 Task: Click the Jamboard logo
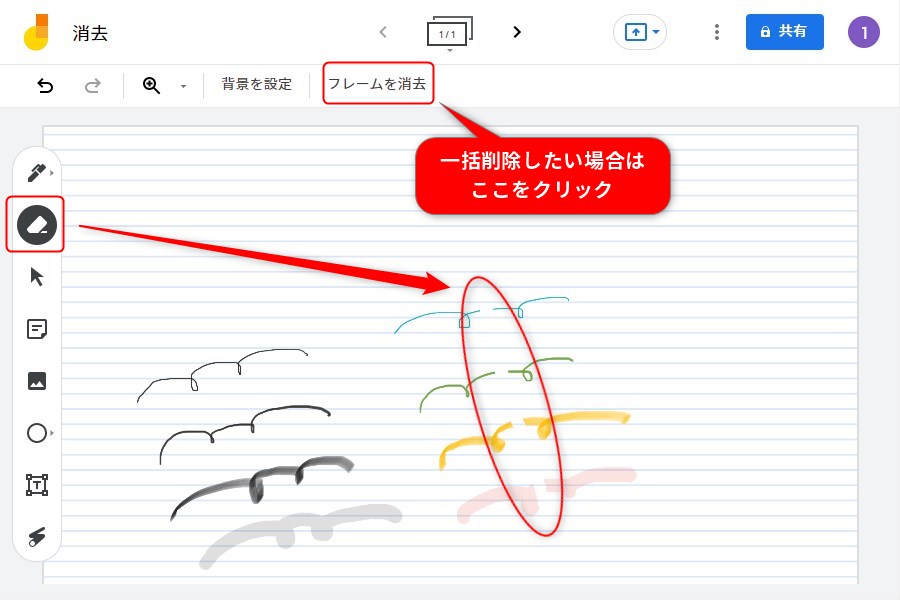pyautogui.click(x=36, y=32)
